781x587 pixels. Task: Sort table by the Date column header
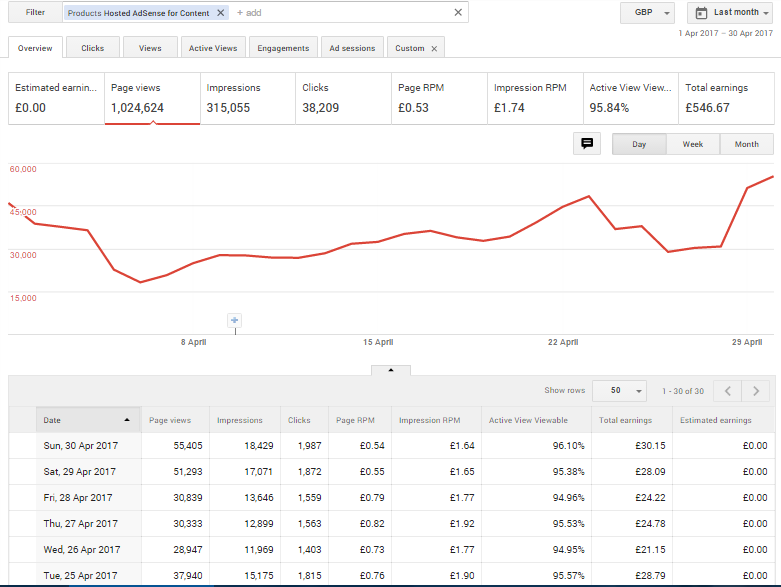[88, 420]
